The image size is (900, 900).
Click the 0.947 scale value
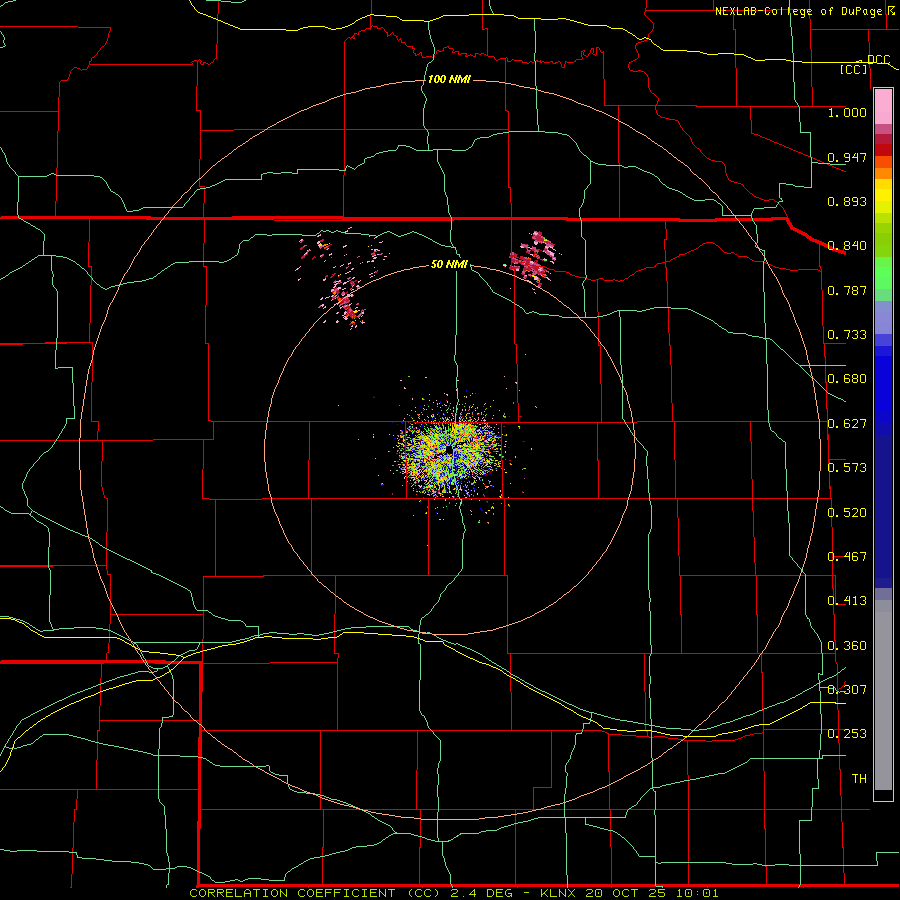coord(847,157)
